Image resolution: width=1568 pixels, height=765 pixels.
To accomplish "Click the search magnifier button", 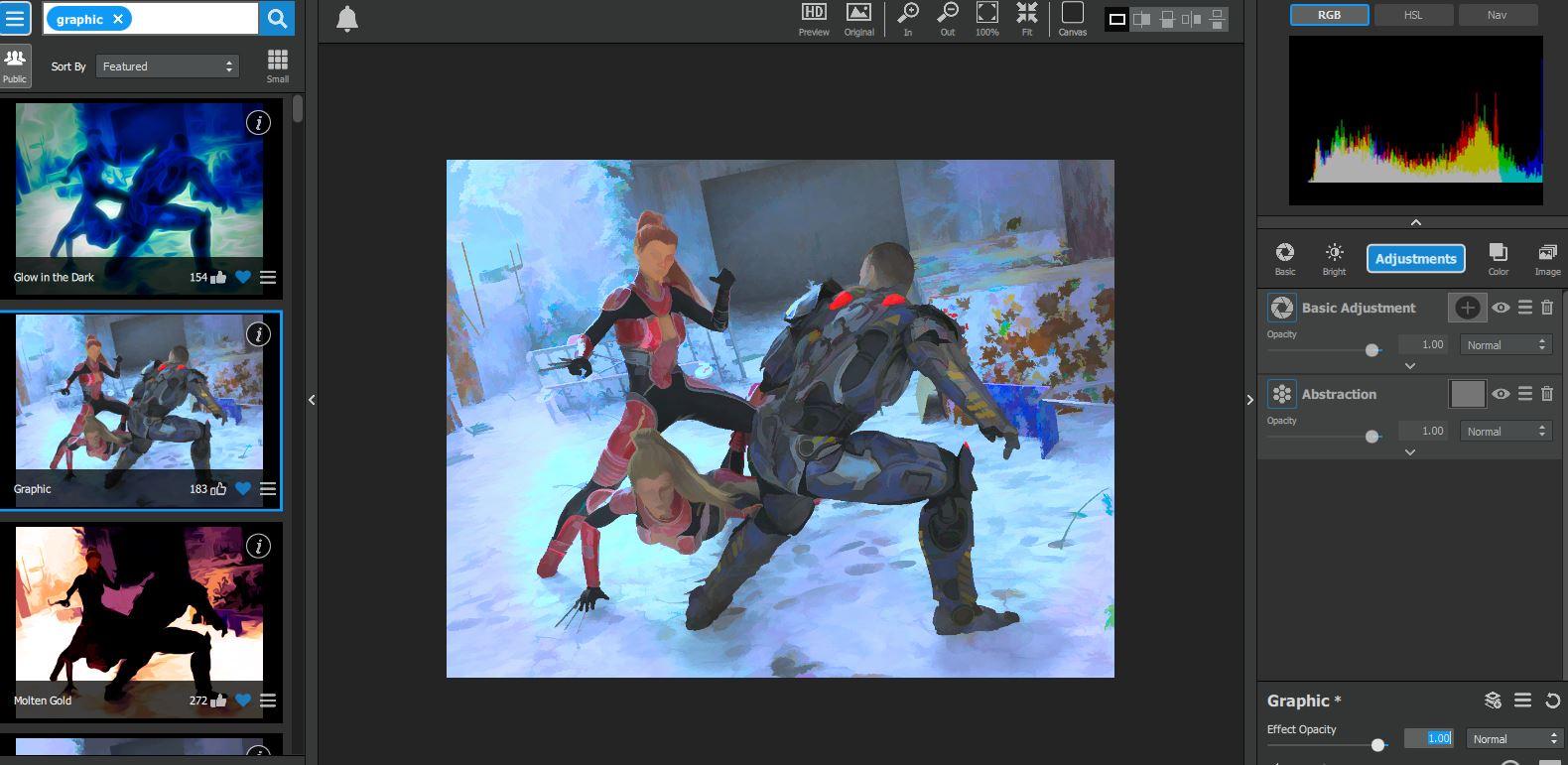I will [x=277, y=18].
